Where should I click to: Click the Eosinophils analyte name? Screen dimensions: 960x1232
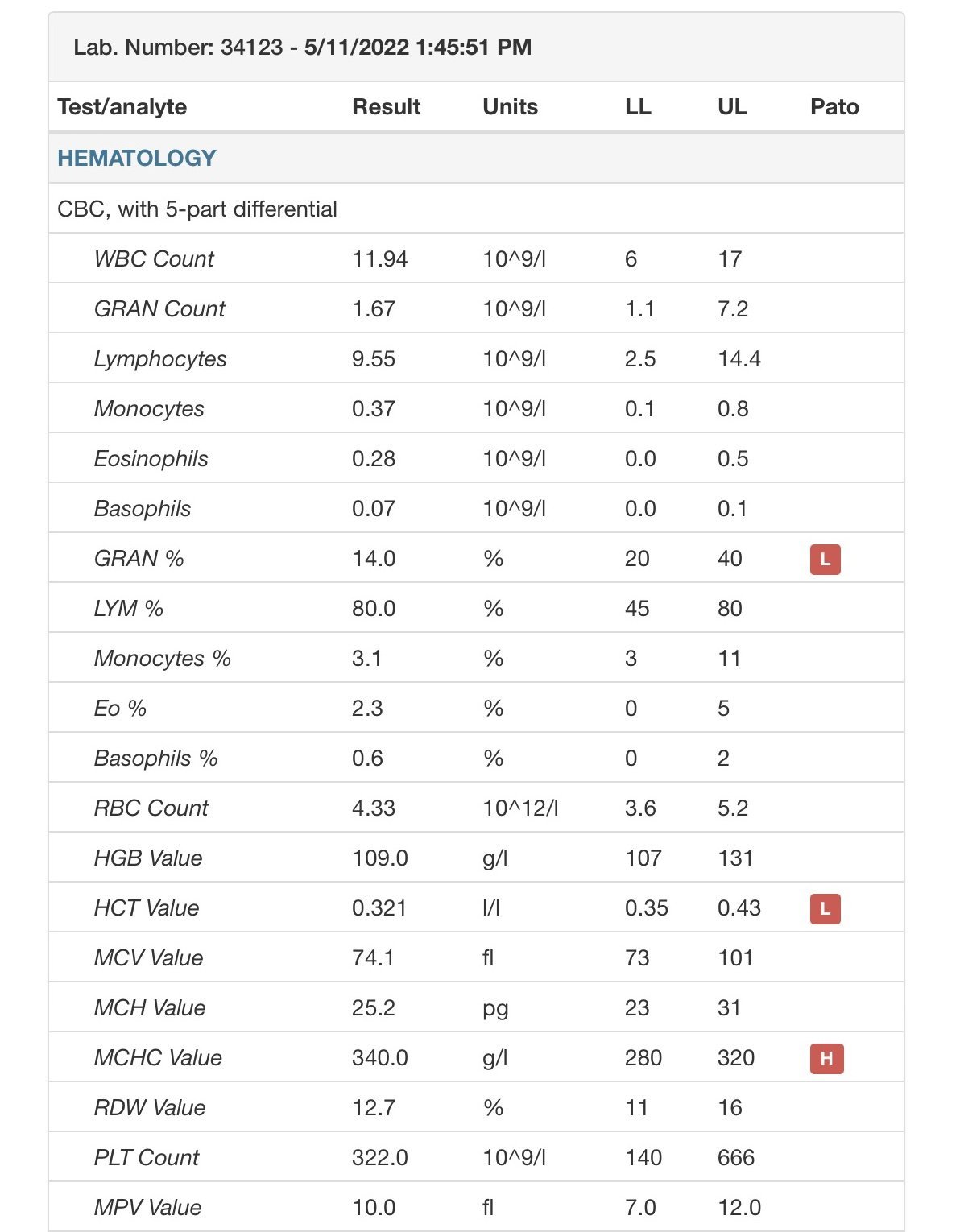(x=151, y=459)
